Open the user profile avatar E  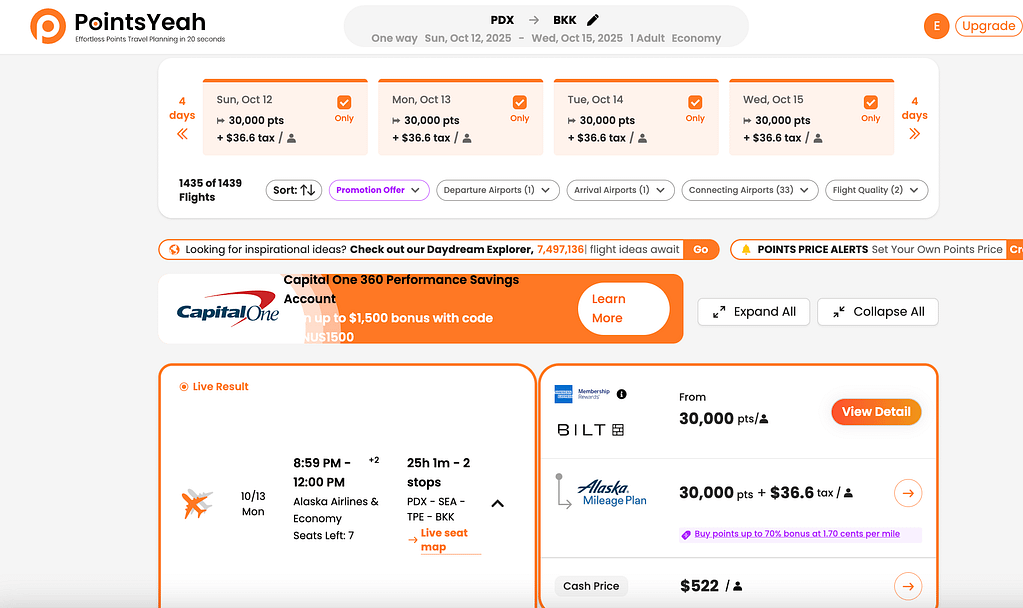pos(936,26)
